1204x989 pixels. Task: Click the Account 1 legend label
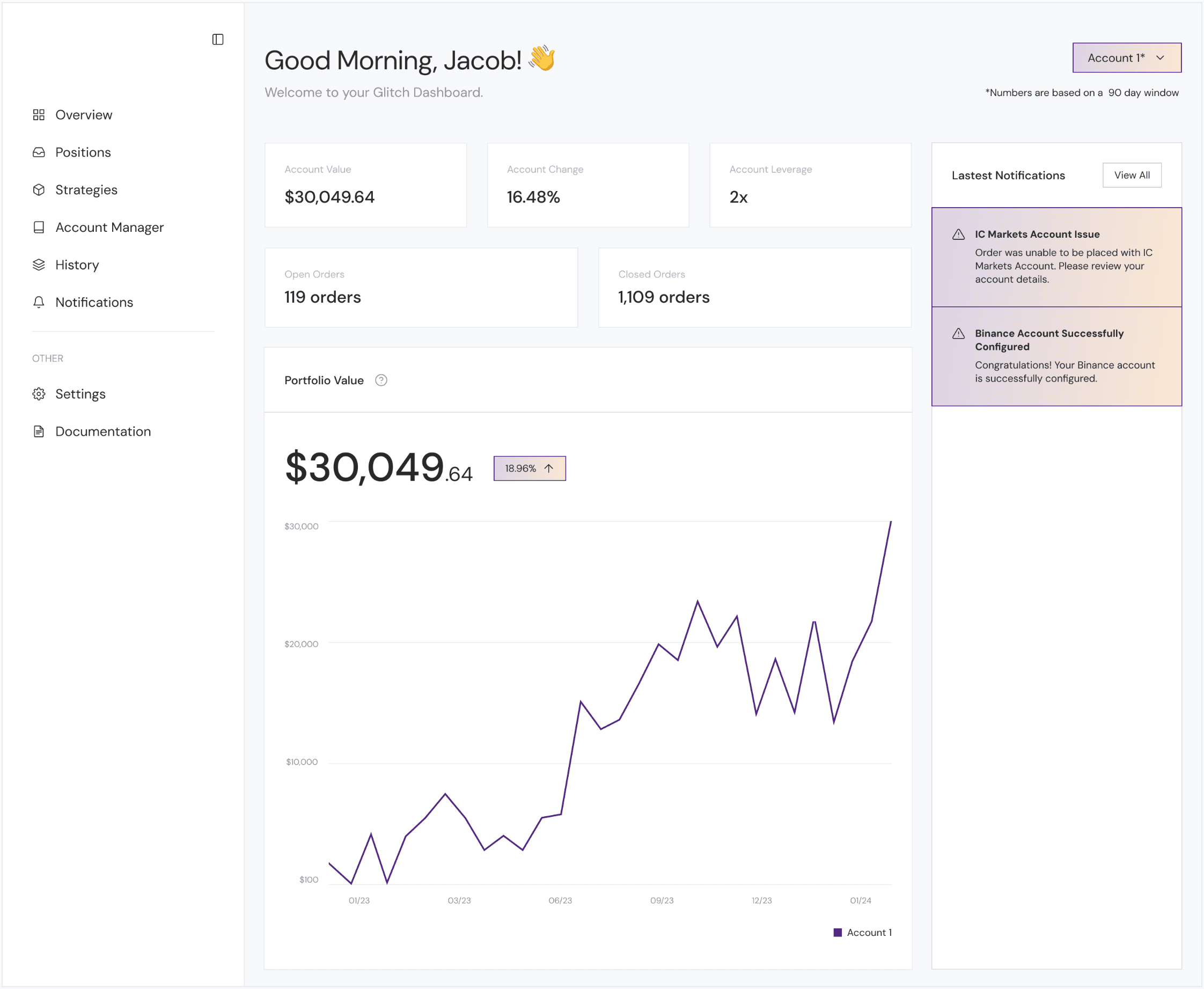(x=869, y=933)
